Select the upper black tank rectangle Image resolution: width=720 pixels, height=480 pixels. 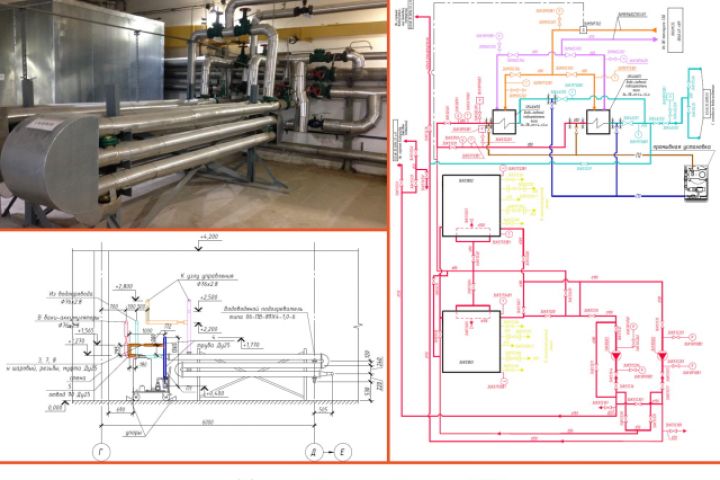coord(471,205)
